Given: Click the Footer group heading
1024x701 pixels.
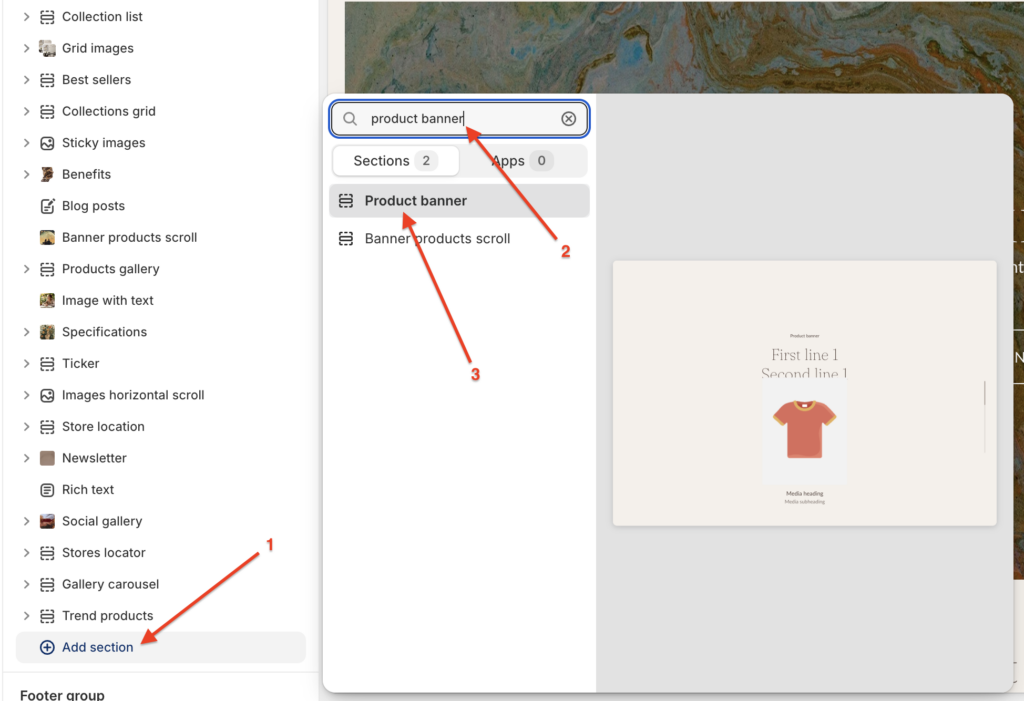Looking at the screenshot, I should (62, 694).
